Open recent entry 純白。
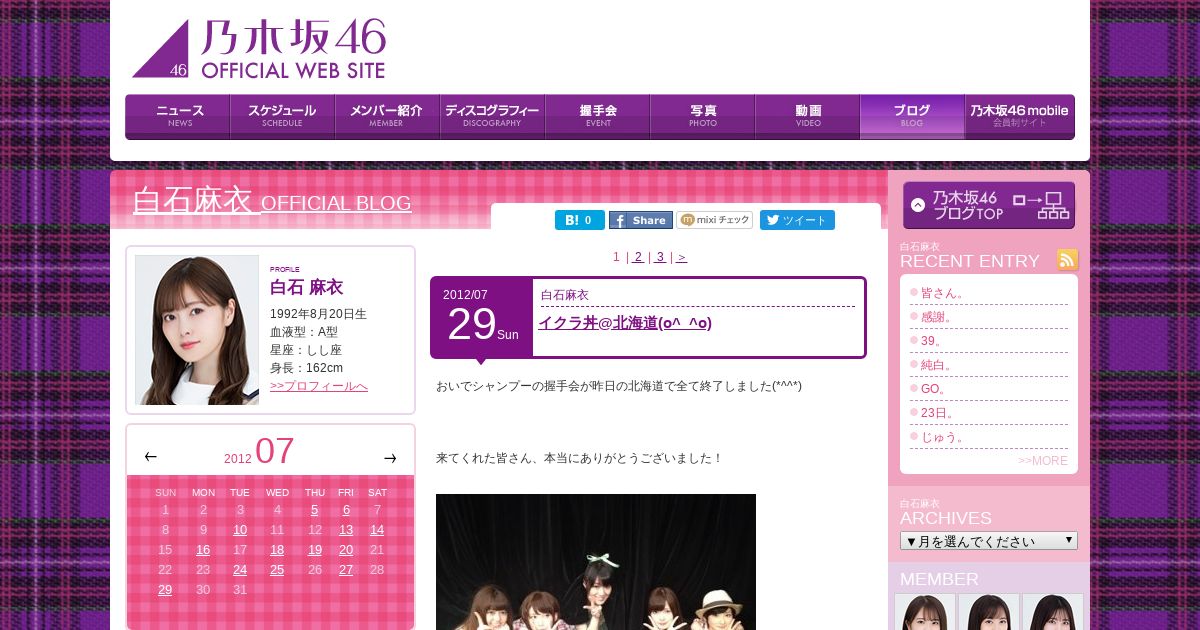 pos(937,365)
